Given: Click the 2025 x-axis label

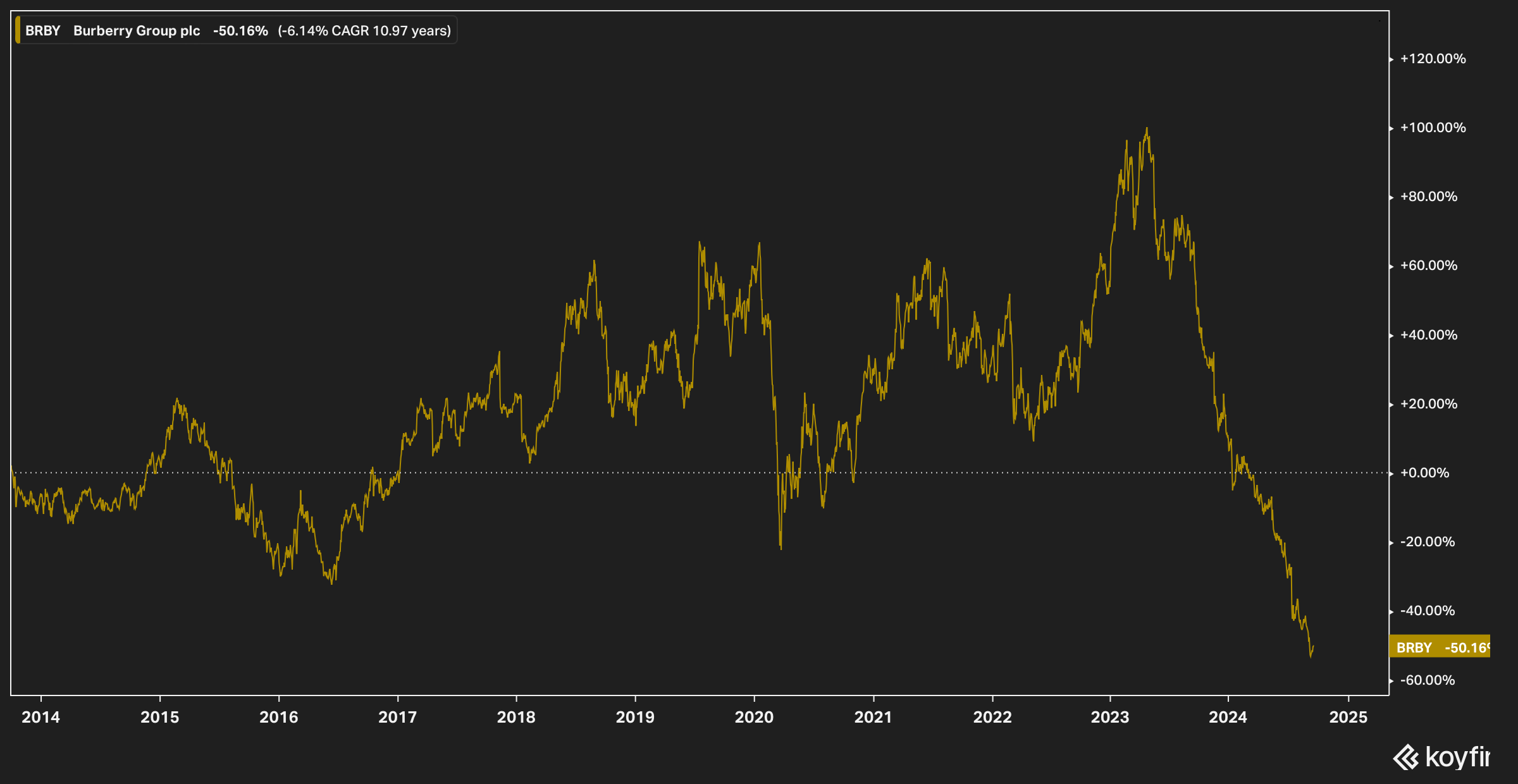Looking at the screenshot, I should [1348, 717].
